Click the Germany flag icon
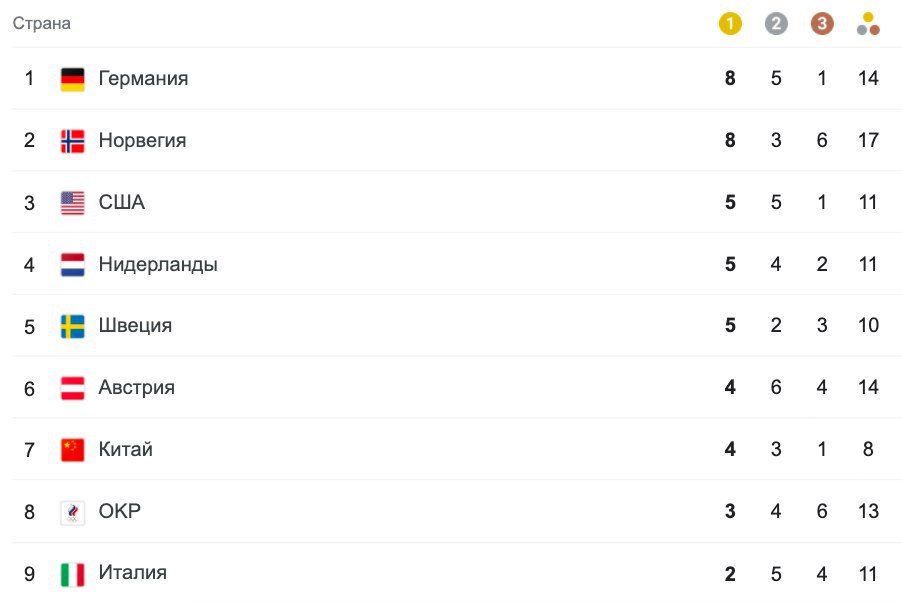The width and height of the screenshot is (902, 603). coord(72,79)
